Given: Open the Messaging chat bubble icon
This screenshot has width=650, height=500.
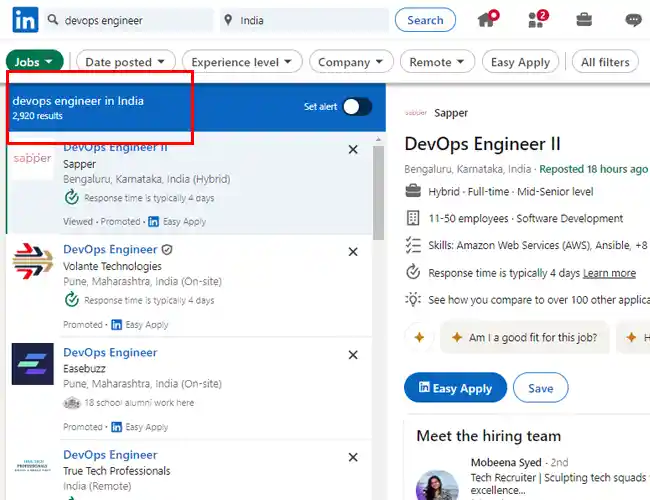Looking at the screenshot, I should pyautogui.click(x=633, y=19).
